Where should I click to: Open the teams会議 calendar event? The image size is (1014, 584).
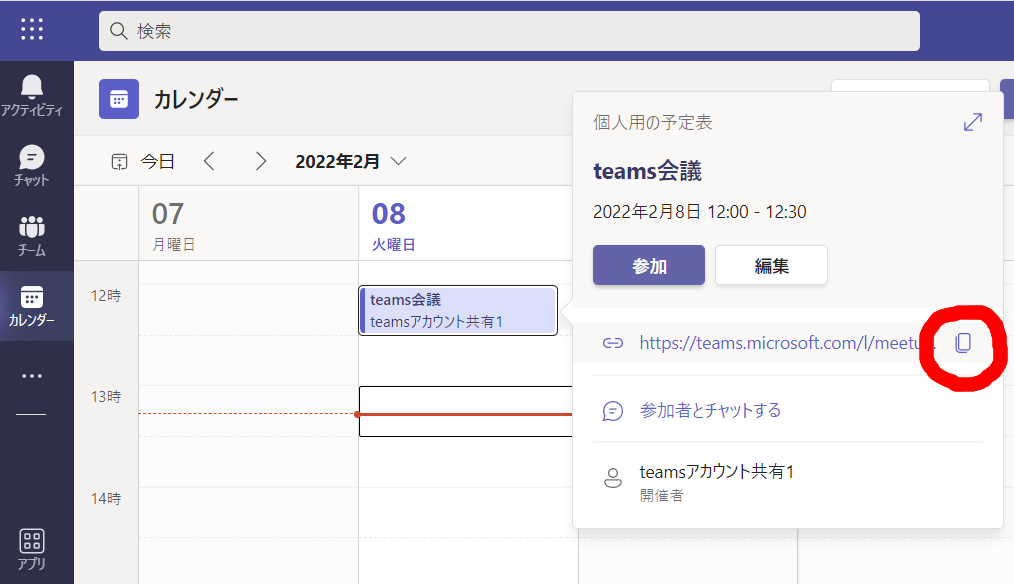458,310
